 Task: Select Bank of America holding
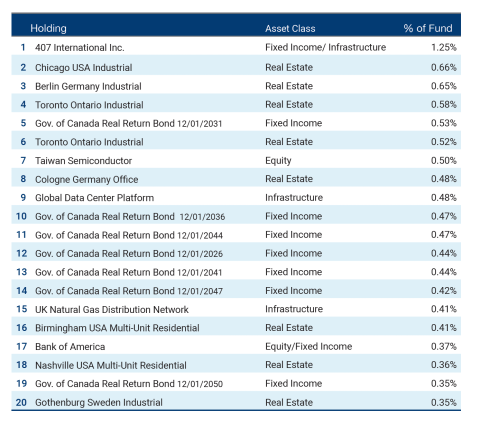(70, 347)
